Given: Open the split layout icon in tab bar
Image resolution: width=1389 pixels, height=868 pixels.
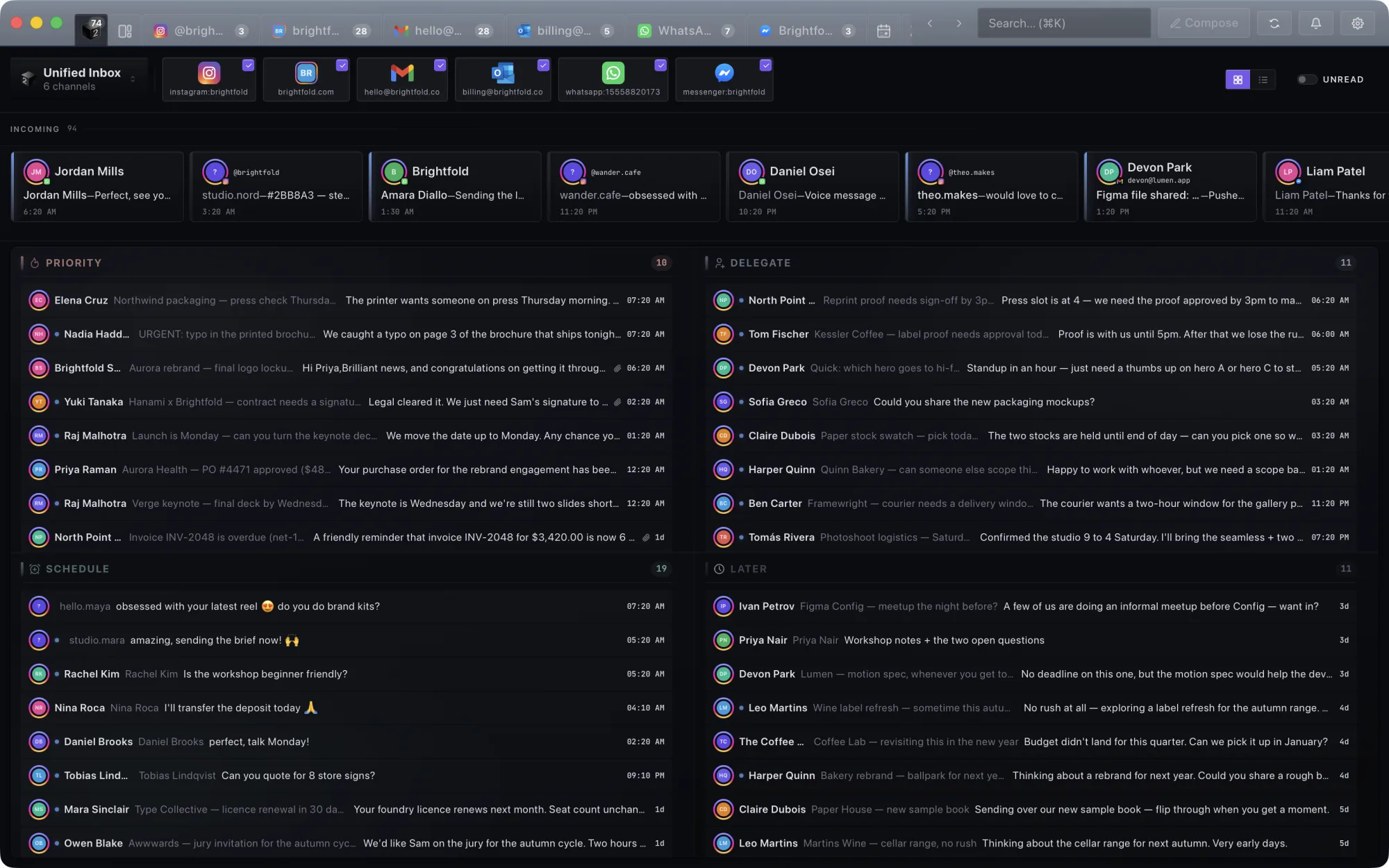Looking at the screenshot, I should coord(125,31).
